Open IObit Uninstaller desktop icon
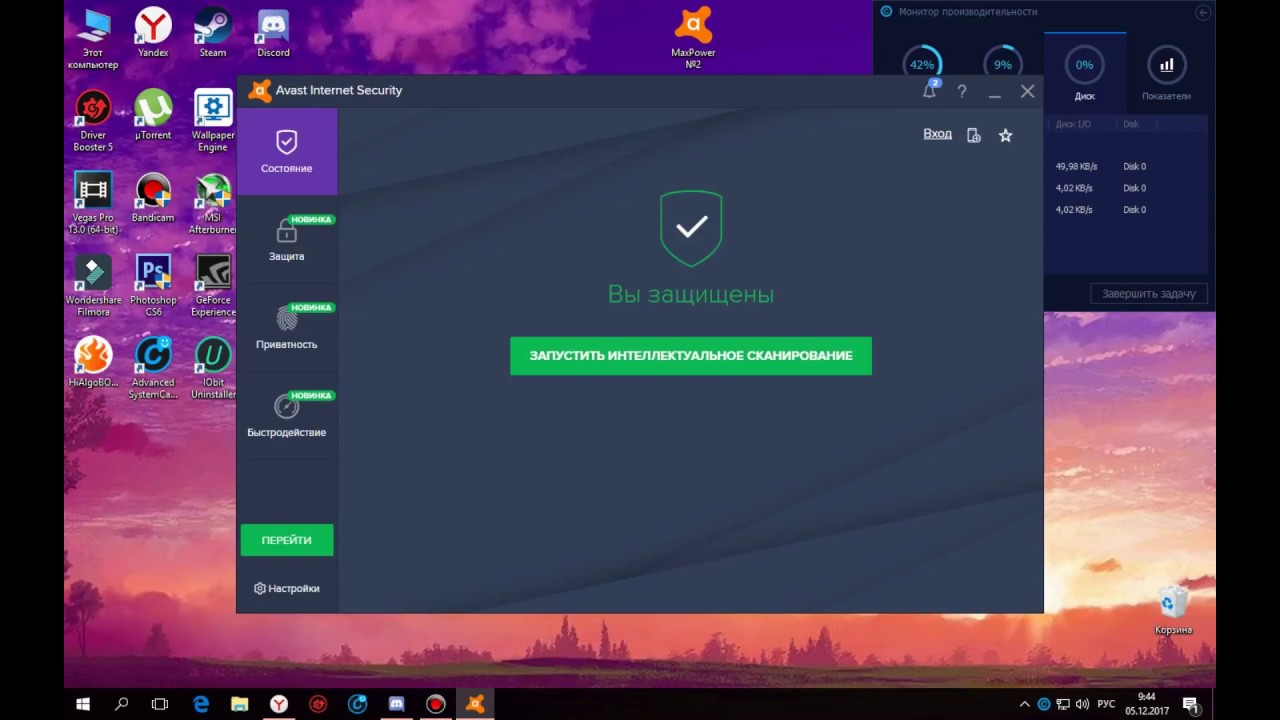 [x=213, y=368]
